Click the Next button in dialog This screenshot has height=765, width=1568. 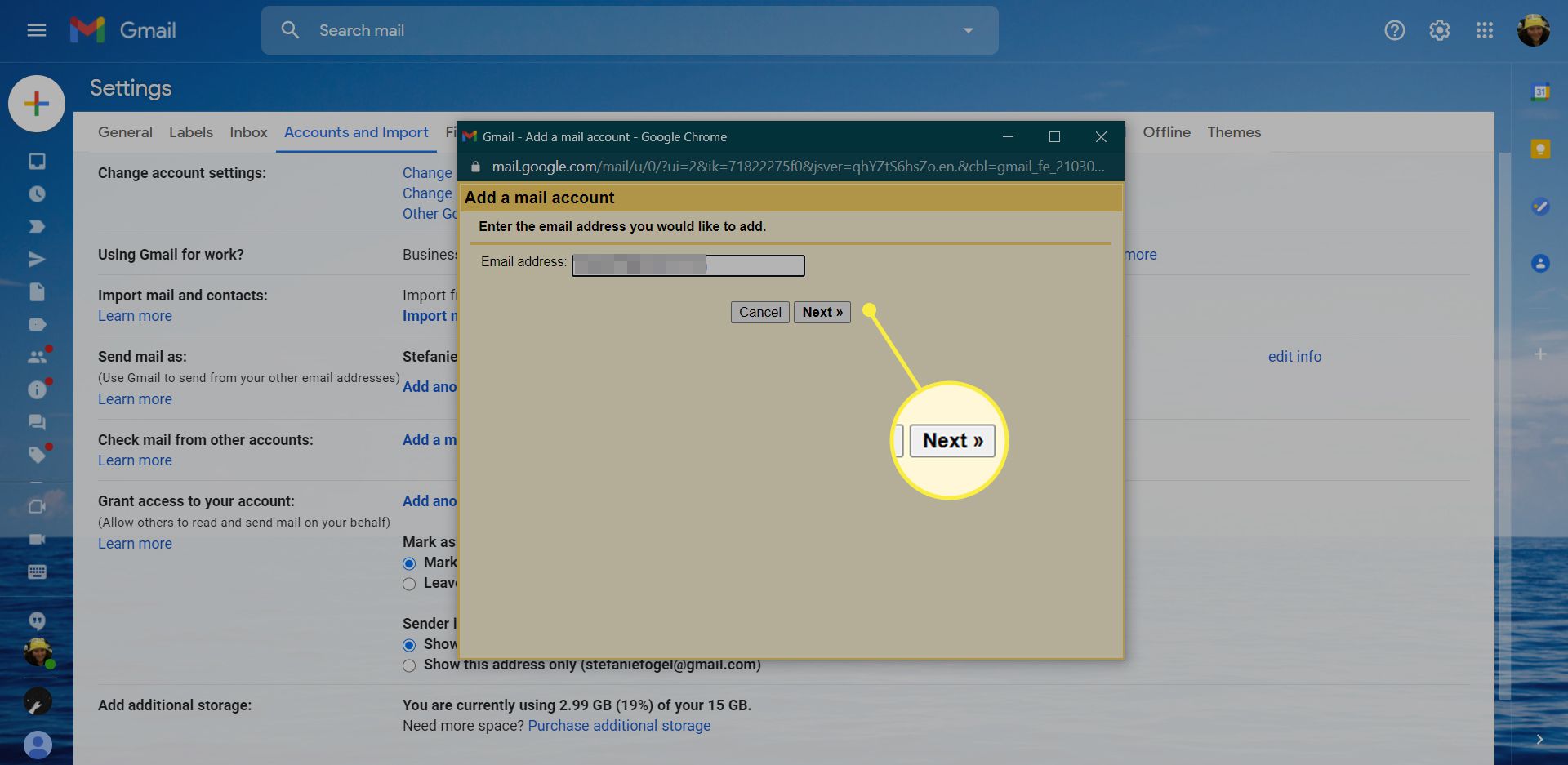[x=822, y=312]
